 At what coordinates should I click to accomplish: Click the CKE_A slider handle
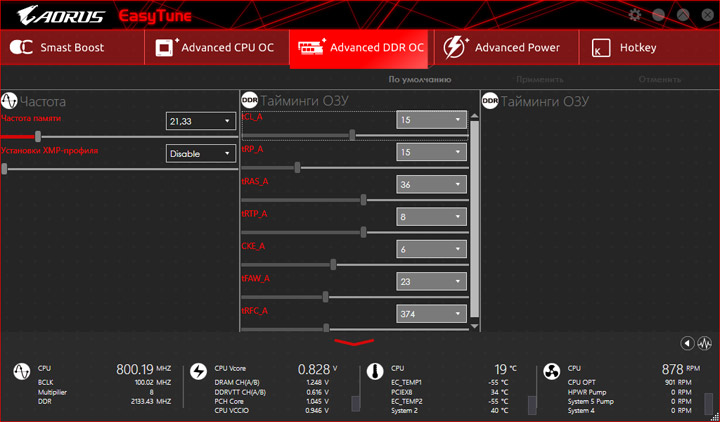click(x=333, y=264)
